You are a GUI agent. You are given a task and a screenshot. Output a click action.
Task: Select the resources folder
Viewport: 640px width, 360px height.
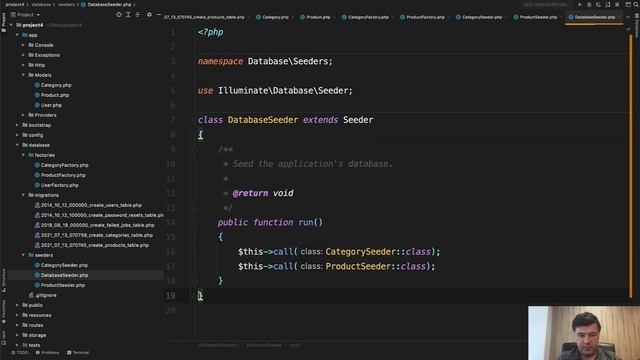[40, 315]
